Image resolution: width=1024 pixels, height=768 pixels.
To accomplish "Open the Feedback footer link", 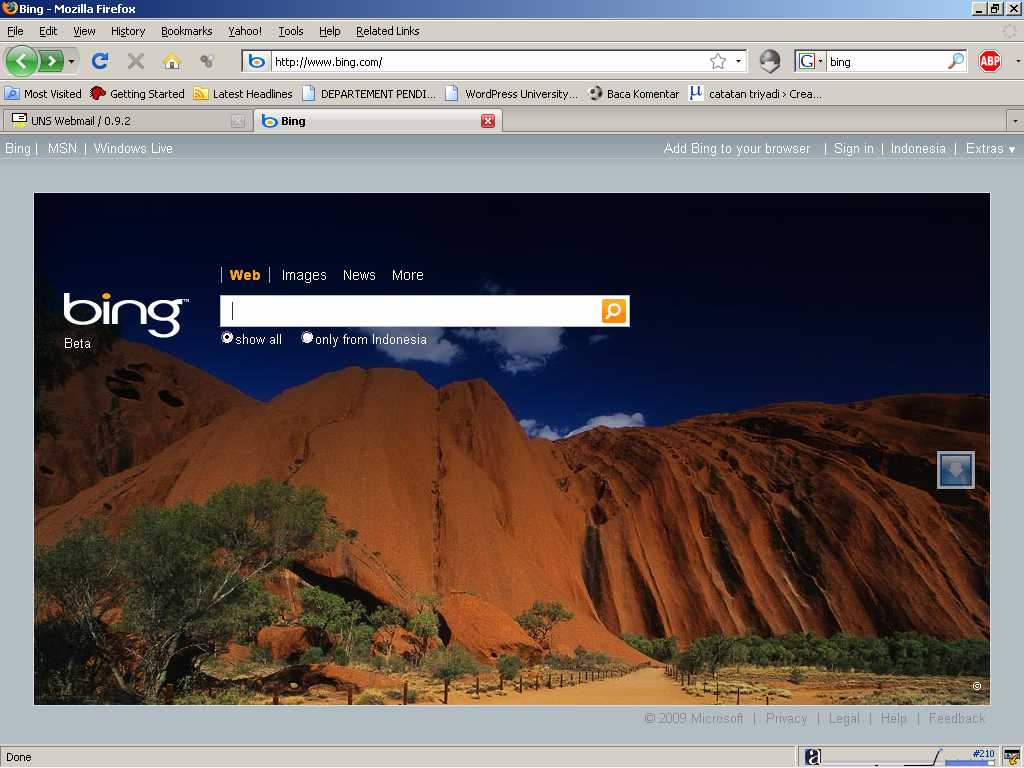I will point(957,718).
